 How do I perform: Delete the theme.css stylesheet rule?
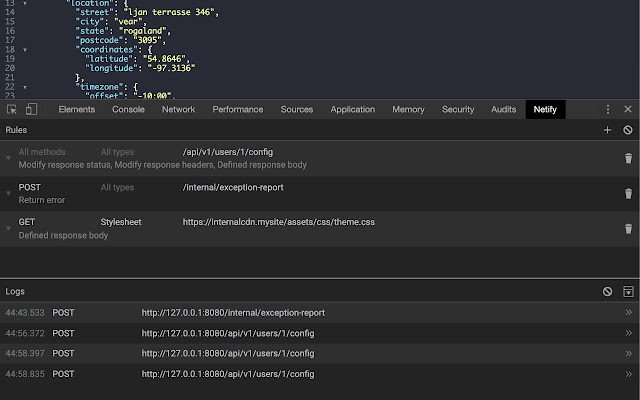point(628,228)
